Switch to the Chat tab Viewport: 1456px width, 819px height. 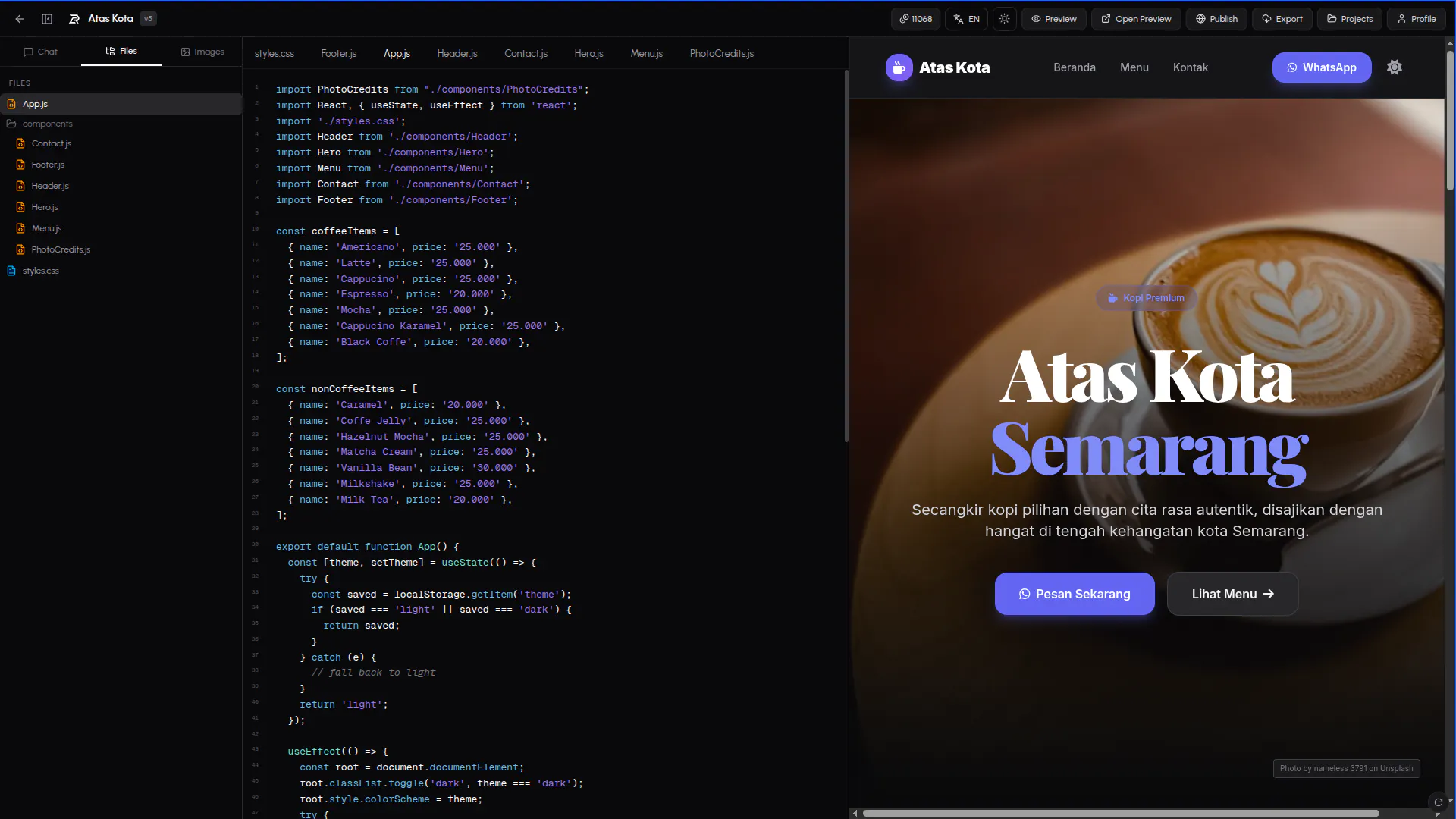[x=40, y=52]
